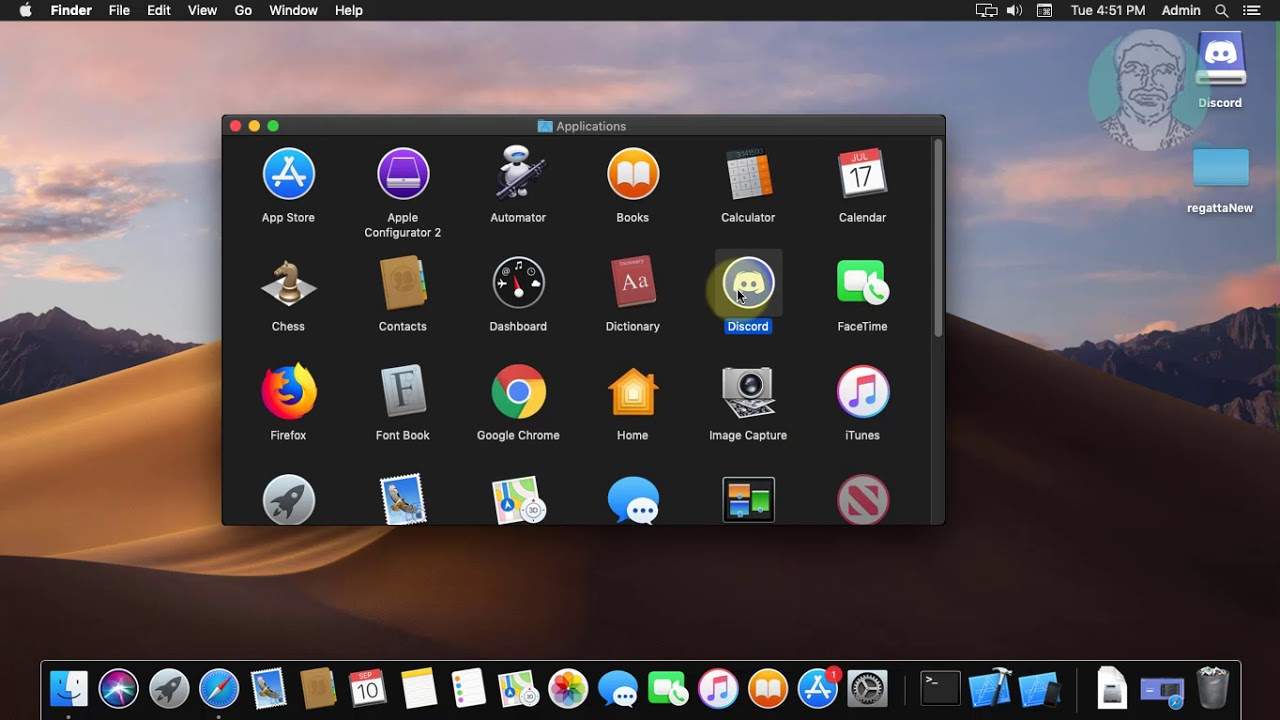This screenshot has height=720, width=1280.
Task: Select the Font Book app icon
Action: [403, 392]
